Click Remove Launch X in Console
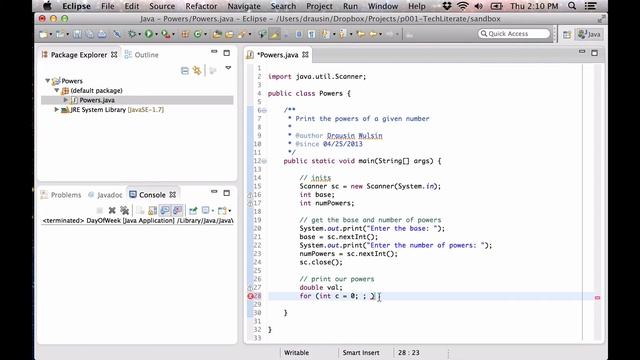 tap(112, 210)
